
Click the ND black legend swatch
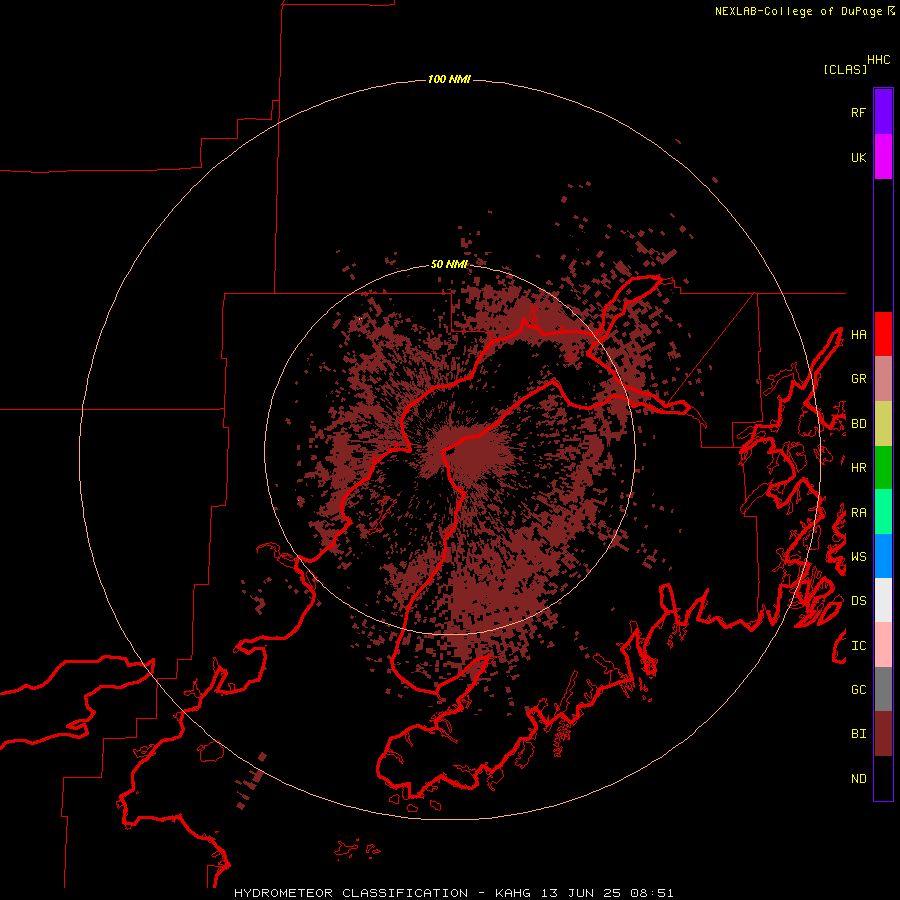(x=883, y=778)
